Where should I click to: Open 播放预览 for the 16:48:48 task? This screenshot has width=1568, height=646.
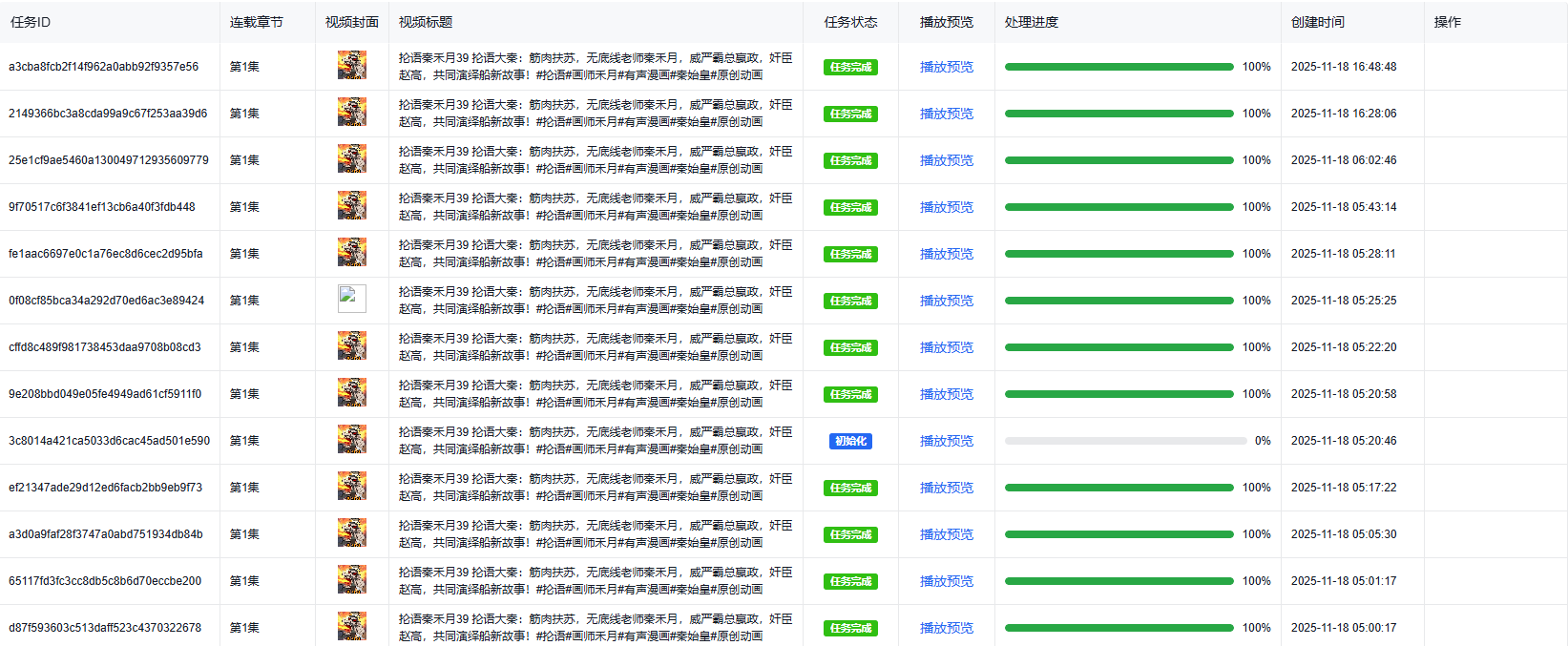point(946,67)
